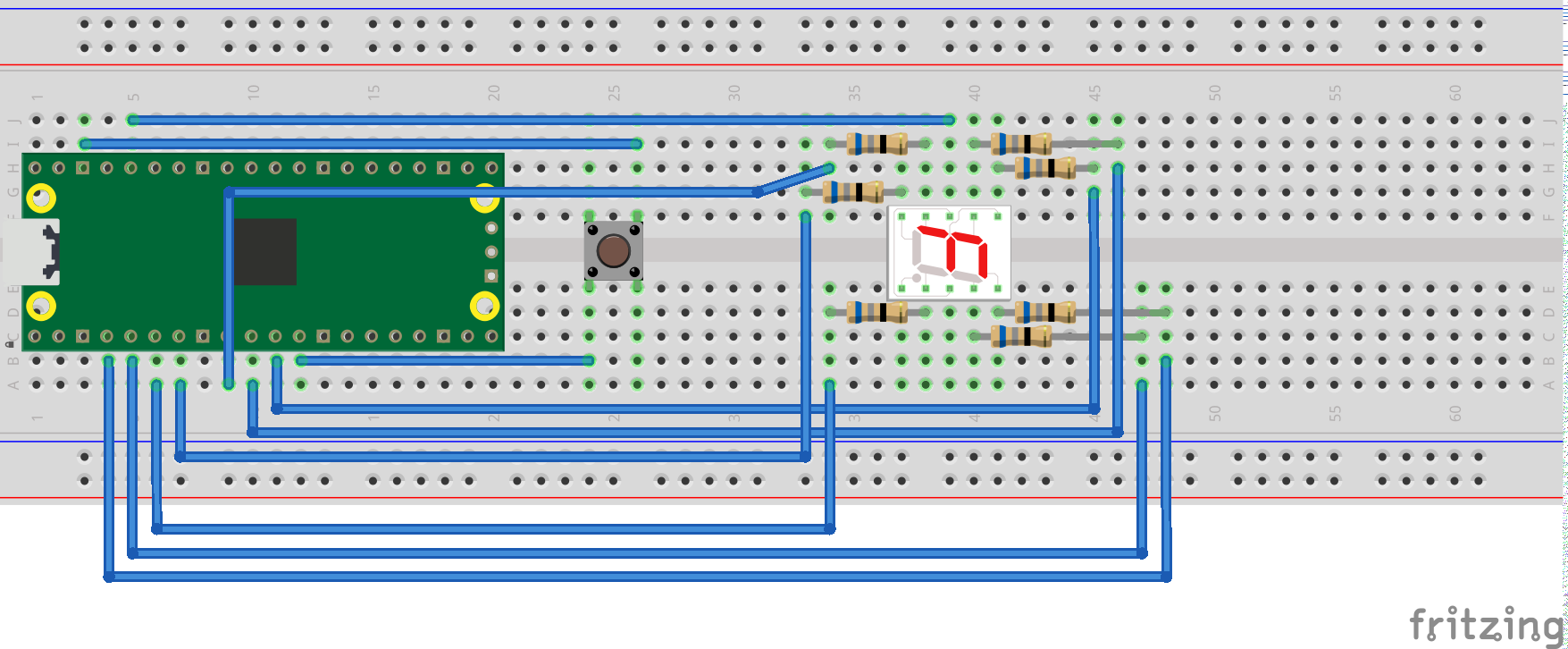Click the column number 60 label at top
Viewport: 1568px width, 649px height.
(1455, 93)
